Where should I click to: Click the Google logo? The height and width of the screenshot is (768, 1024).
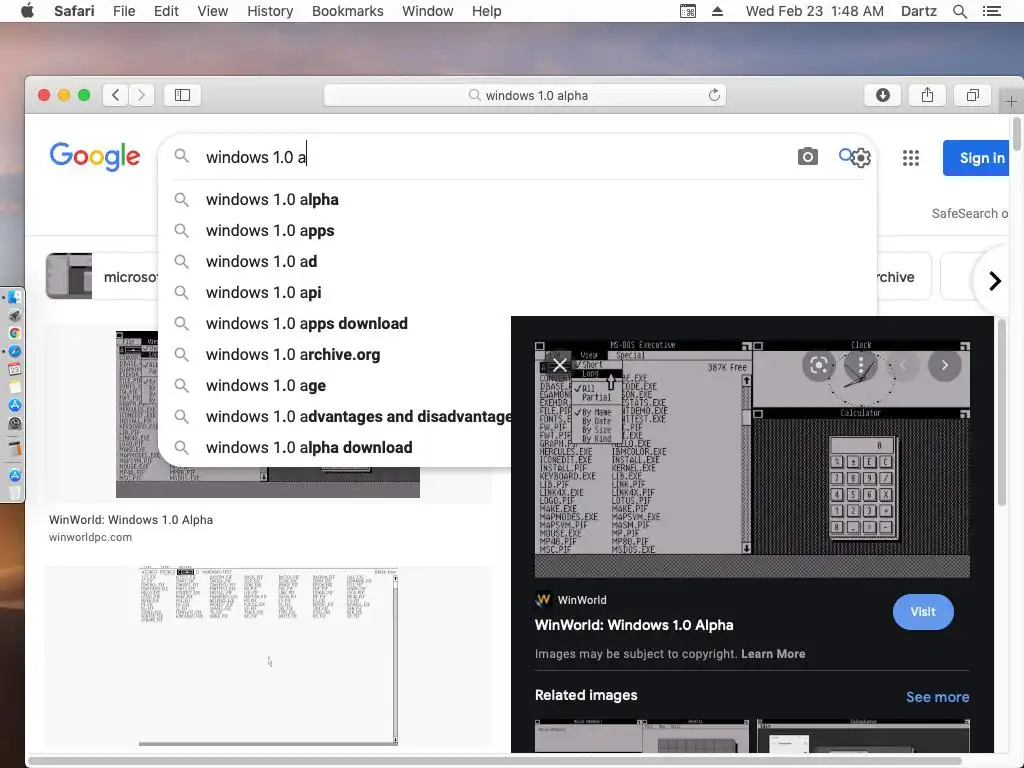[95, 157]
